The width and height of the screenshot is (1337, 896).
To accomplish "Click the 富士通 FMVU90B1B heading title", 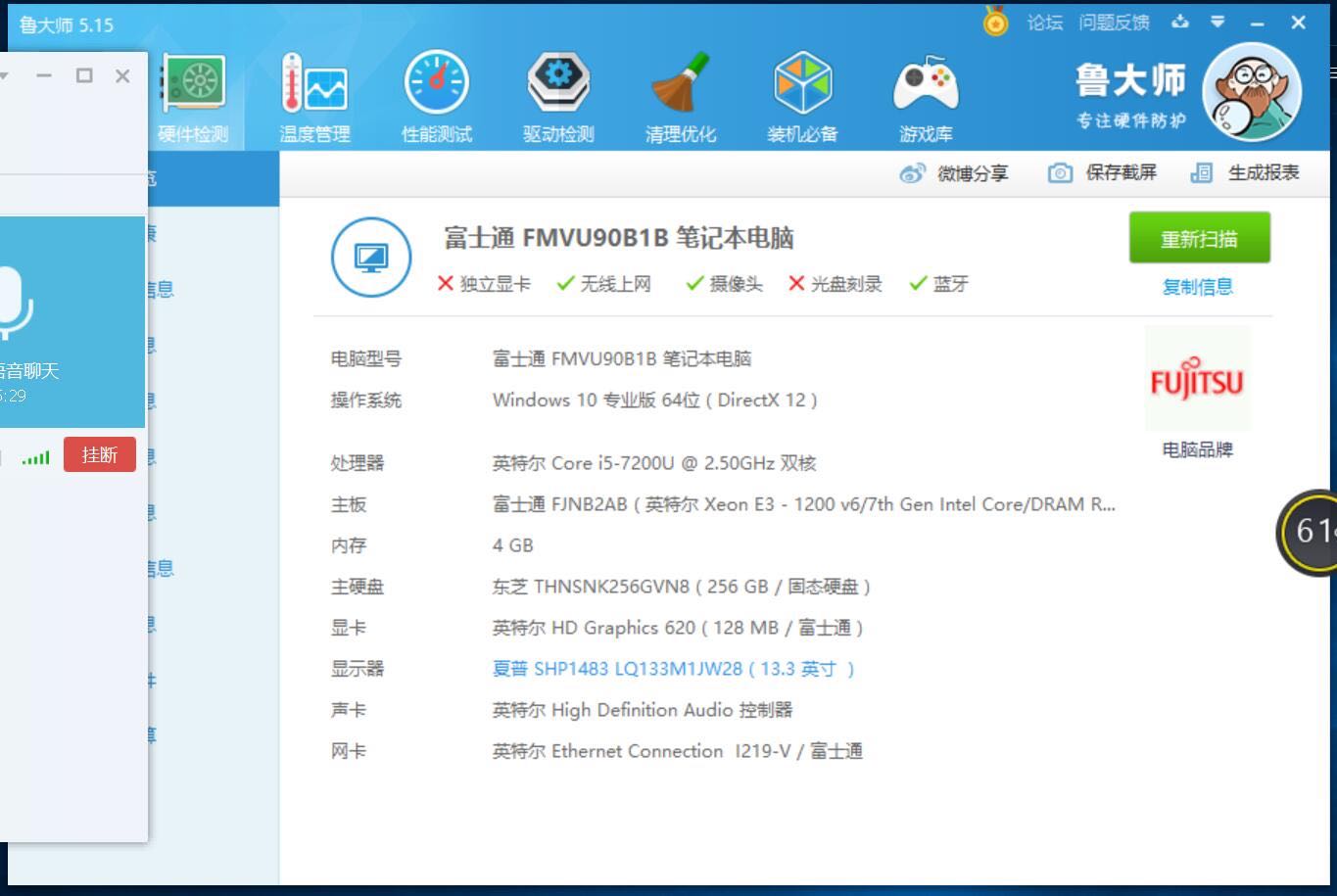I will point(619,238).
